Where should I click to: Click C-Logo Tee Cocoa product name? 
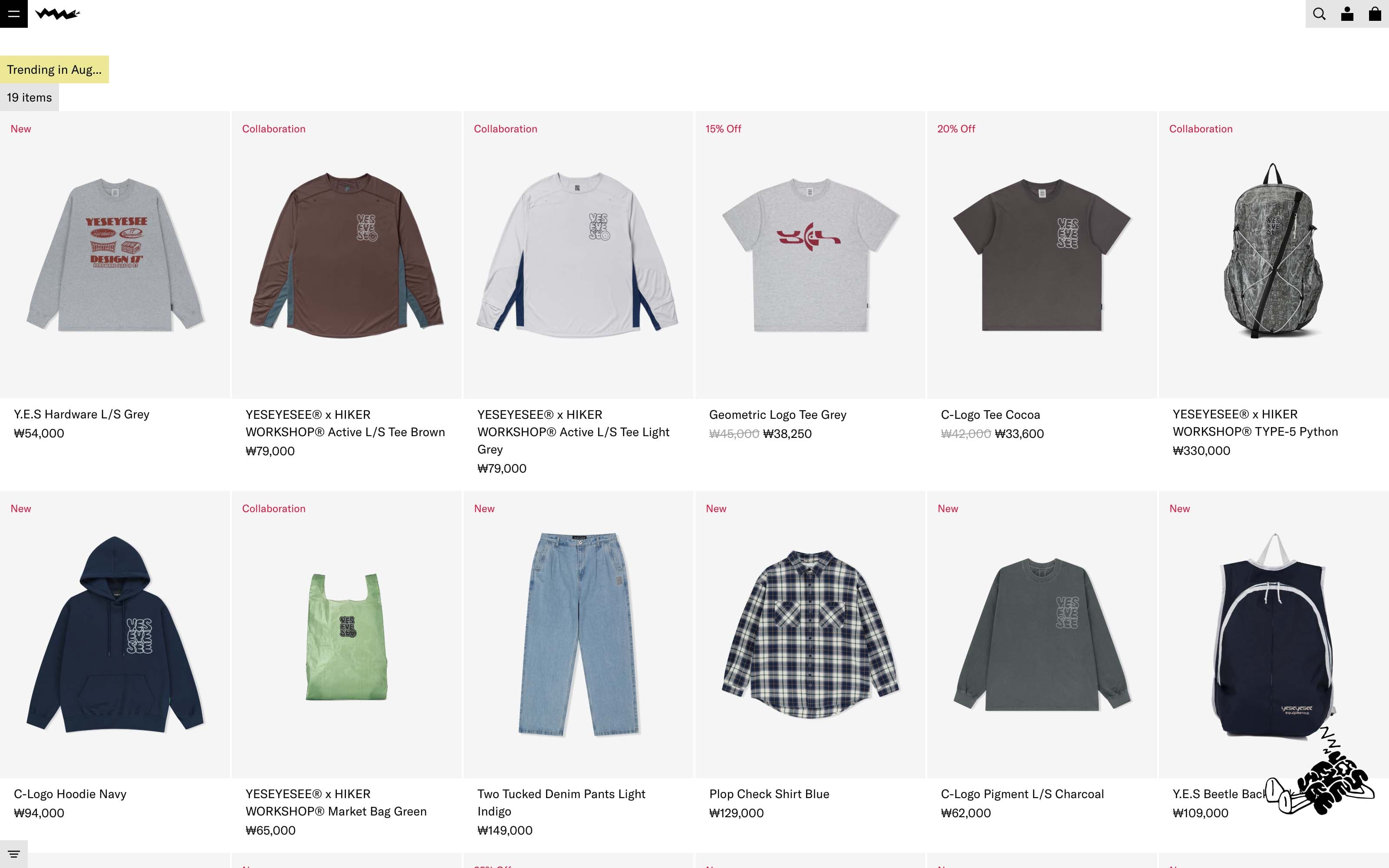(x=990, y=414)
